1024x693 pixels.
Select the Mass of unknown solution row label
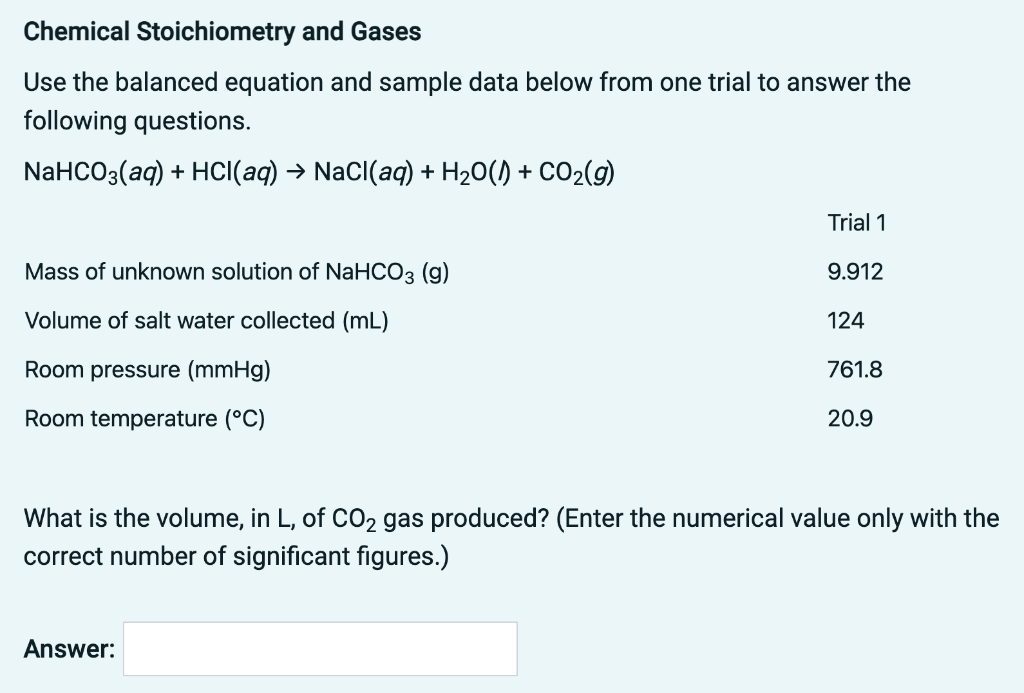point(236,271)
